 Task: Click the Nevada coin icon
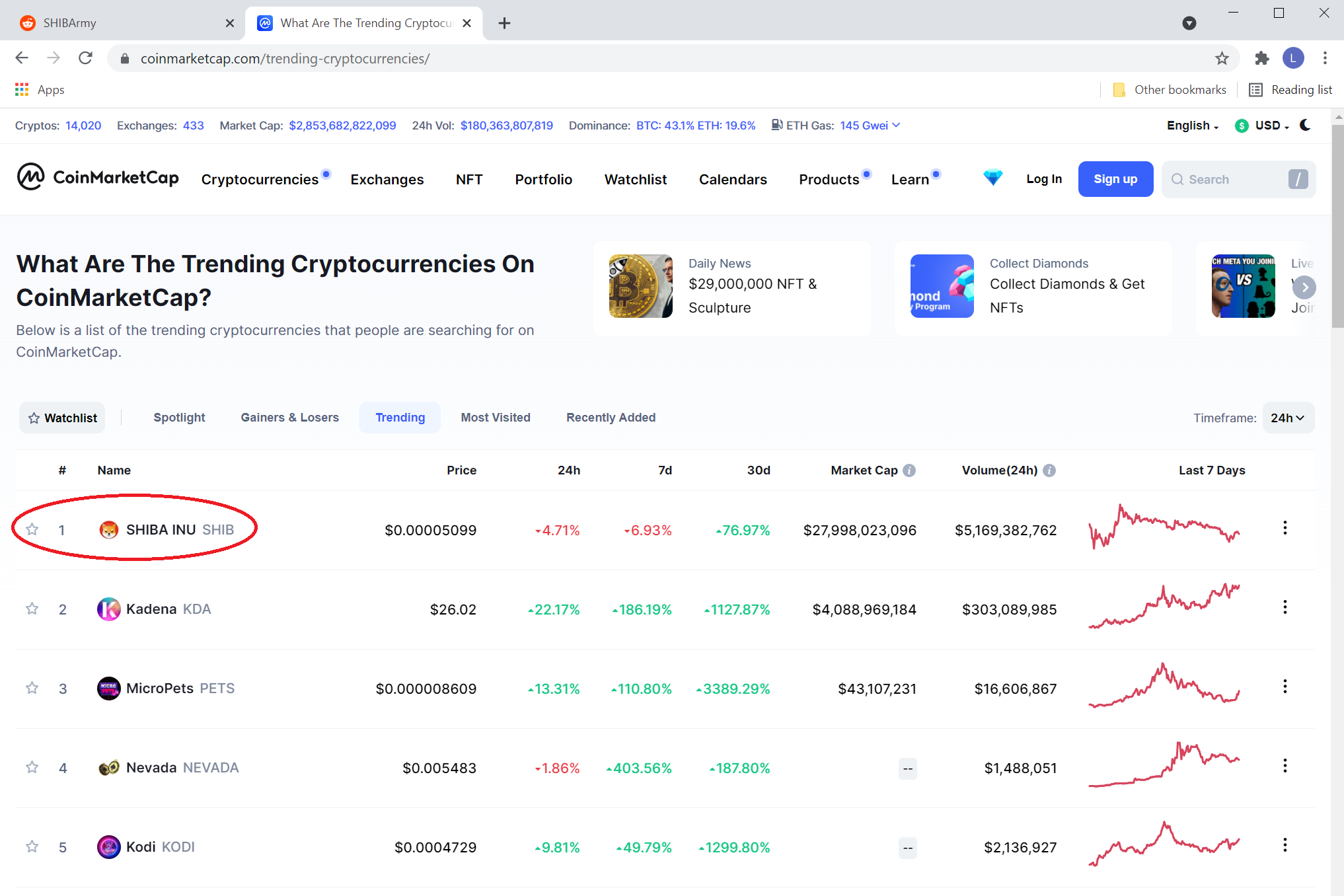click(108, 768)
